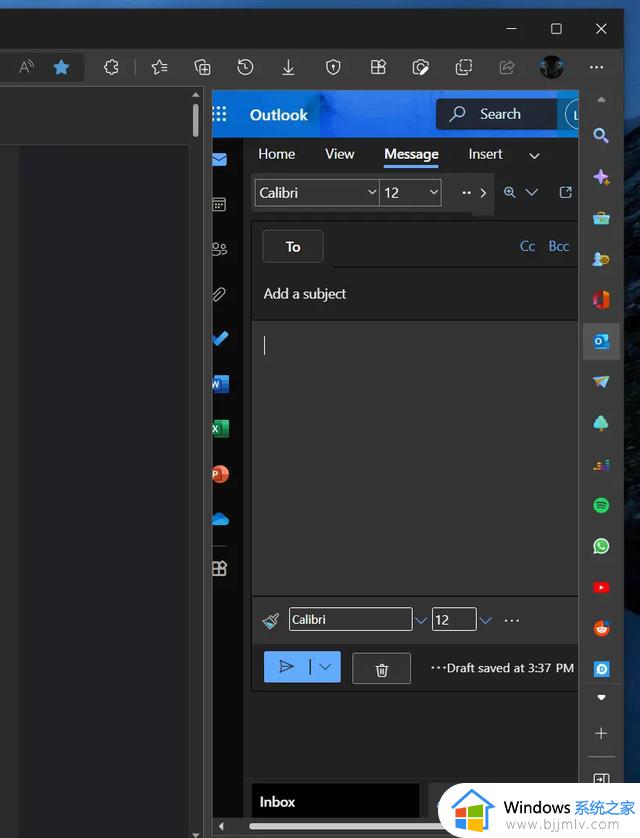Open the Reddit icon in sidebar

pos(601,628)
